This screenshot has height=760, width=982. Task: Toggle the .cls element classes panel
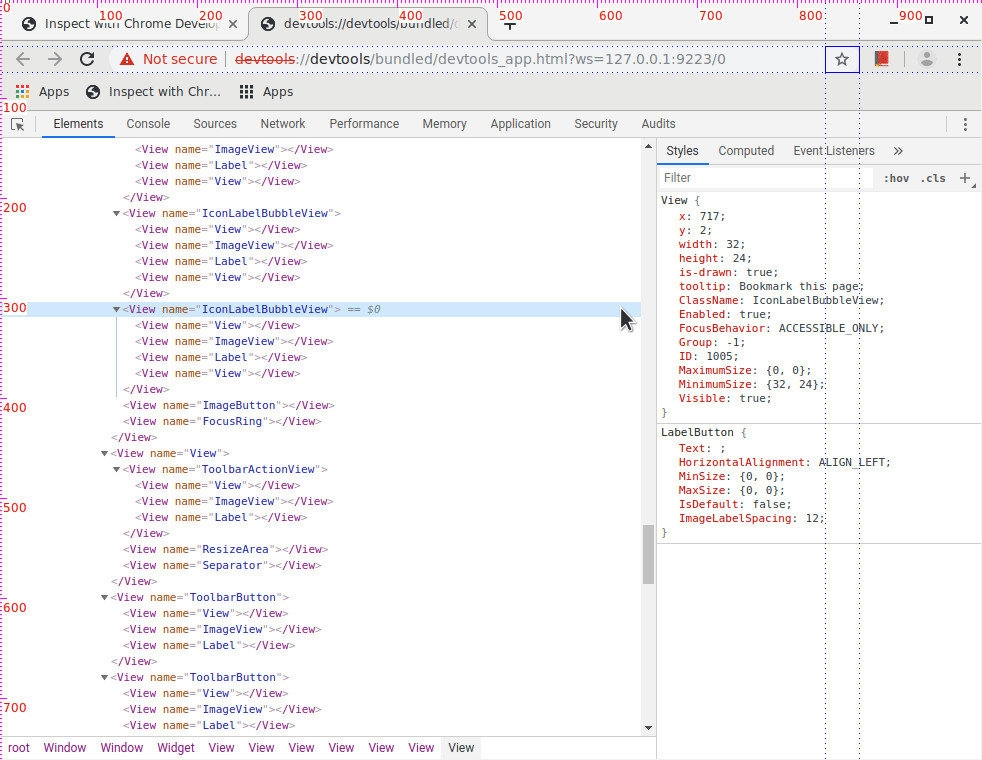pyautogui.click(x=933, y=178)
